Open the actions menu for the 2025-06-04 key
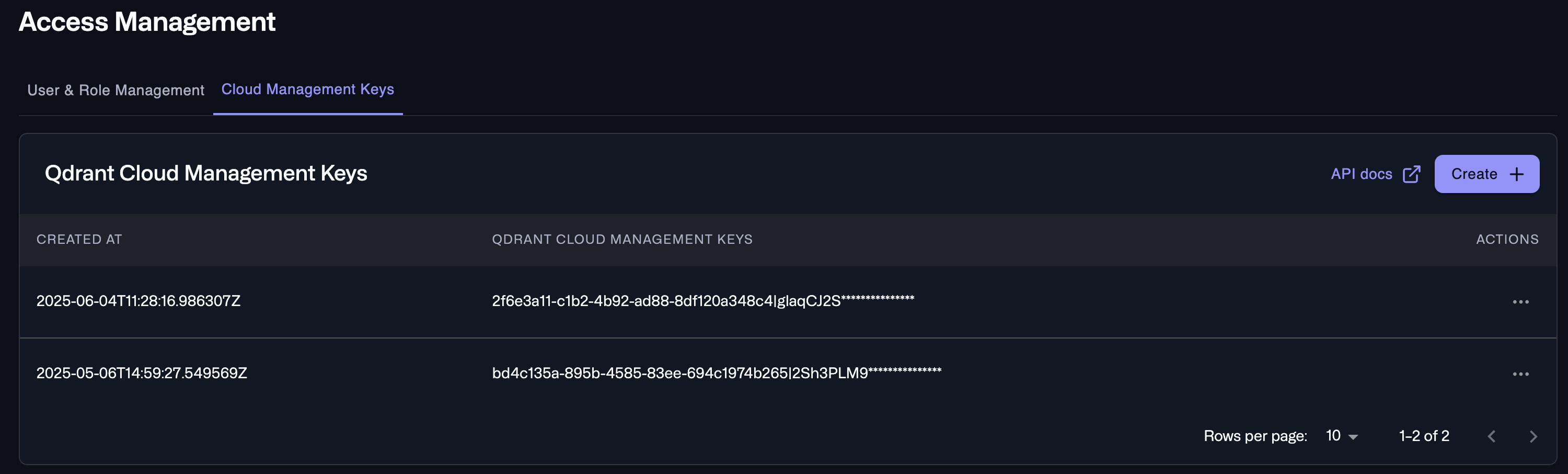 tap(1520, 301)
